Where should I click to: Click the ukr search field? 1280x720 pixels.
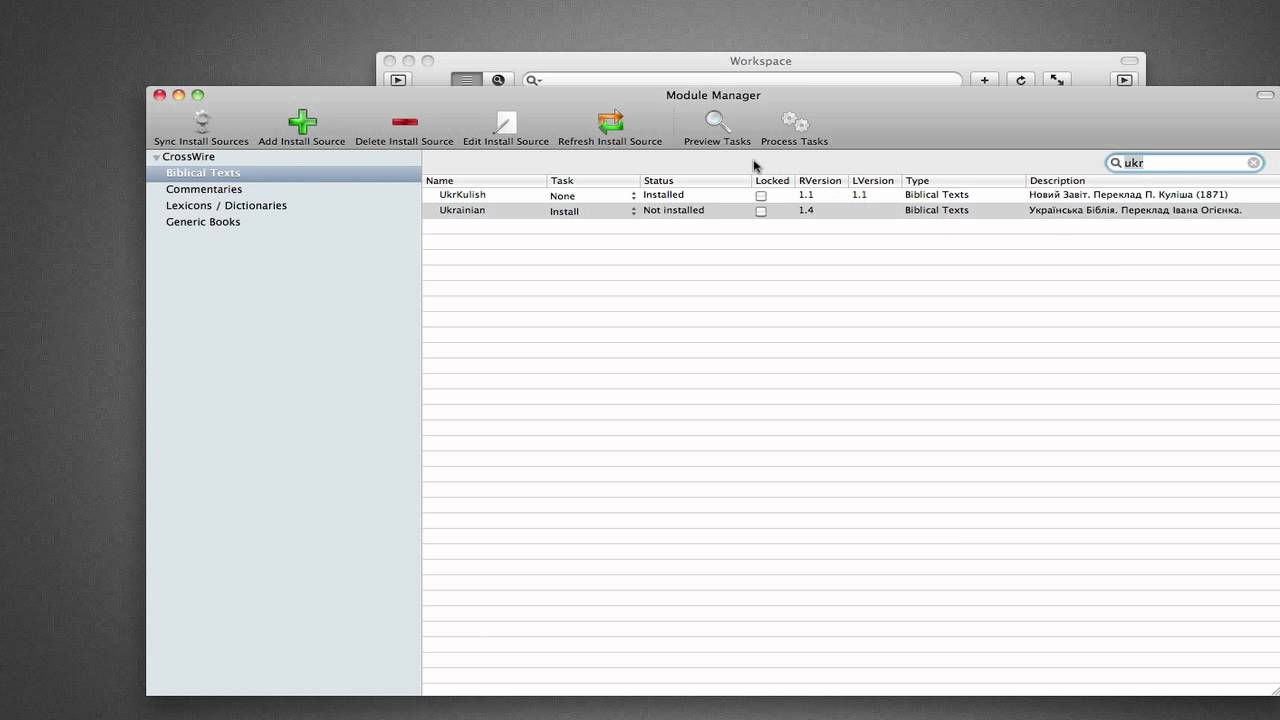coord(1184,163)
